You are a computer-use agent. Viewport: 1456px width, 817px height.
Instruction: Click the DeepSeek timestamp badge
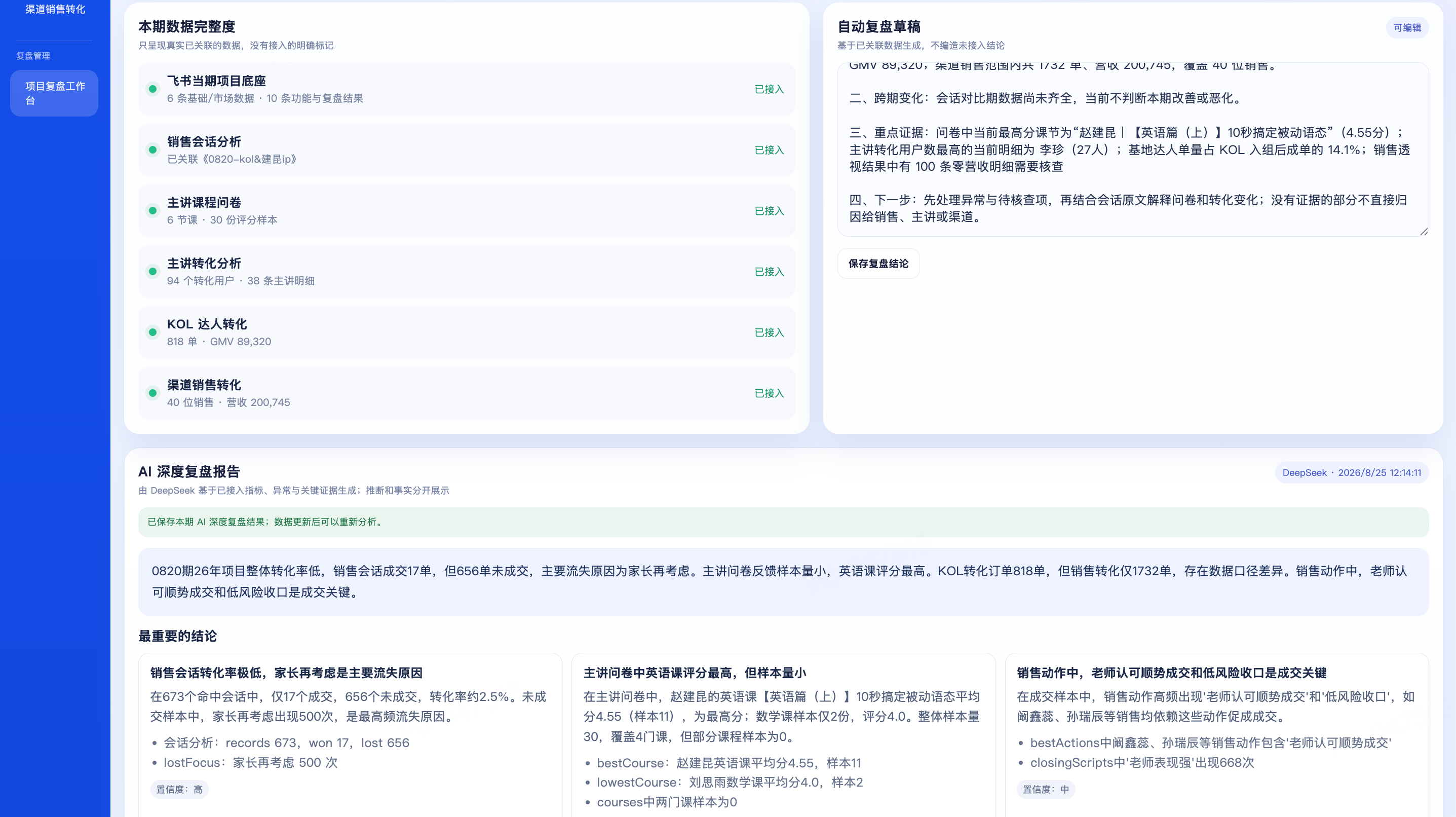[1352, 473]
